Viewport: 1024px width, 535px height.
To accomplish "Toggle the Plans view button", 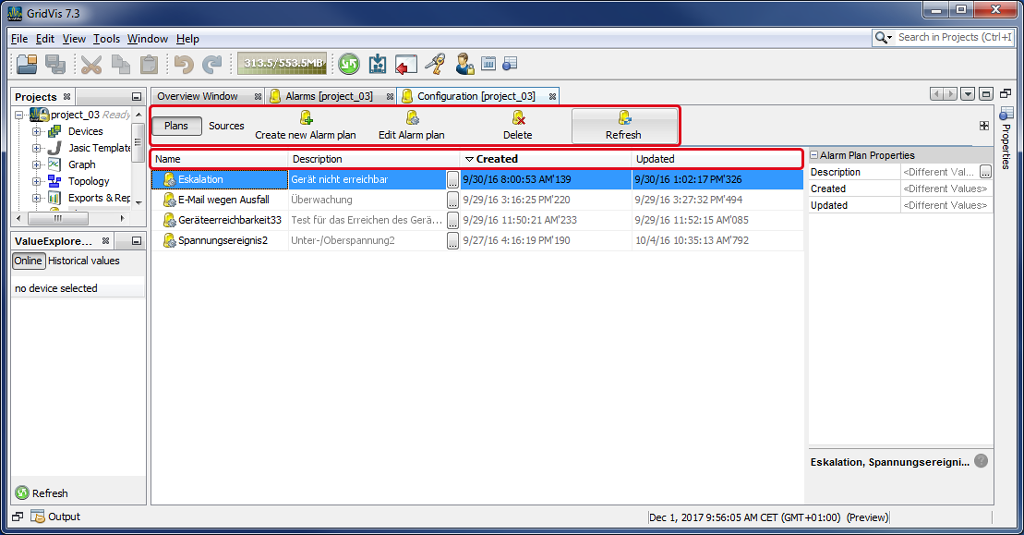I will [x=176, y=126].
